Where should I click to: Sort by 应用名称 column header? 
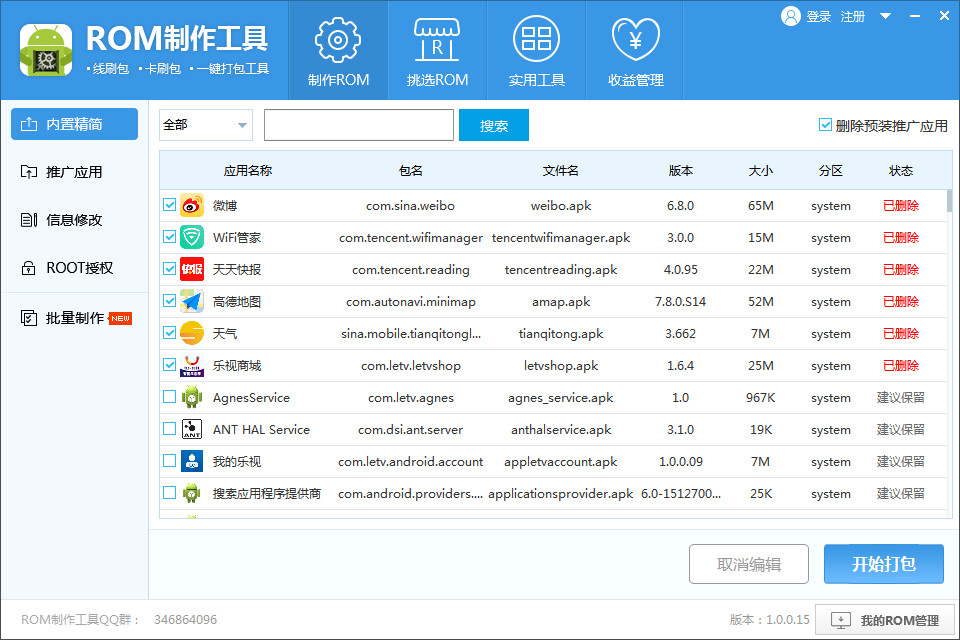(x=247, y=171)
